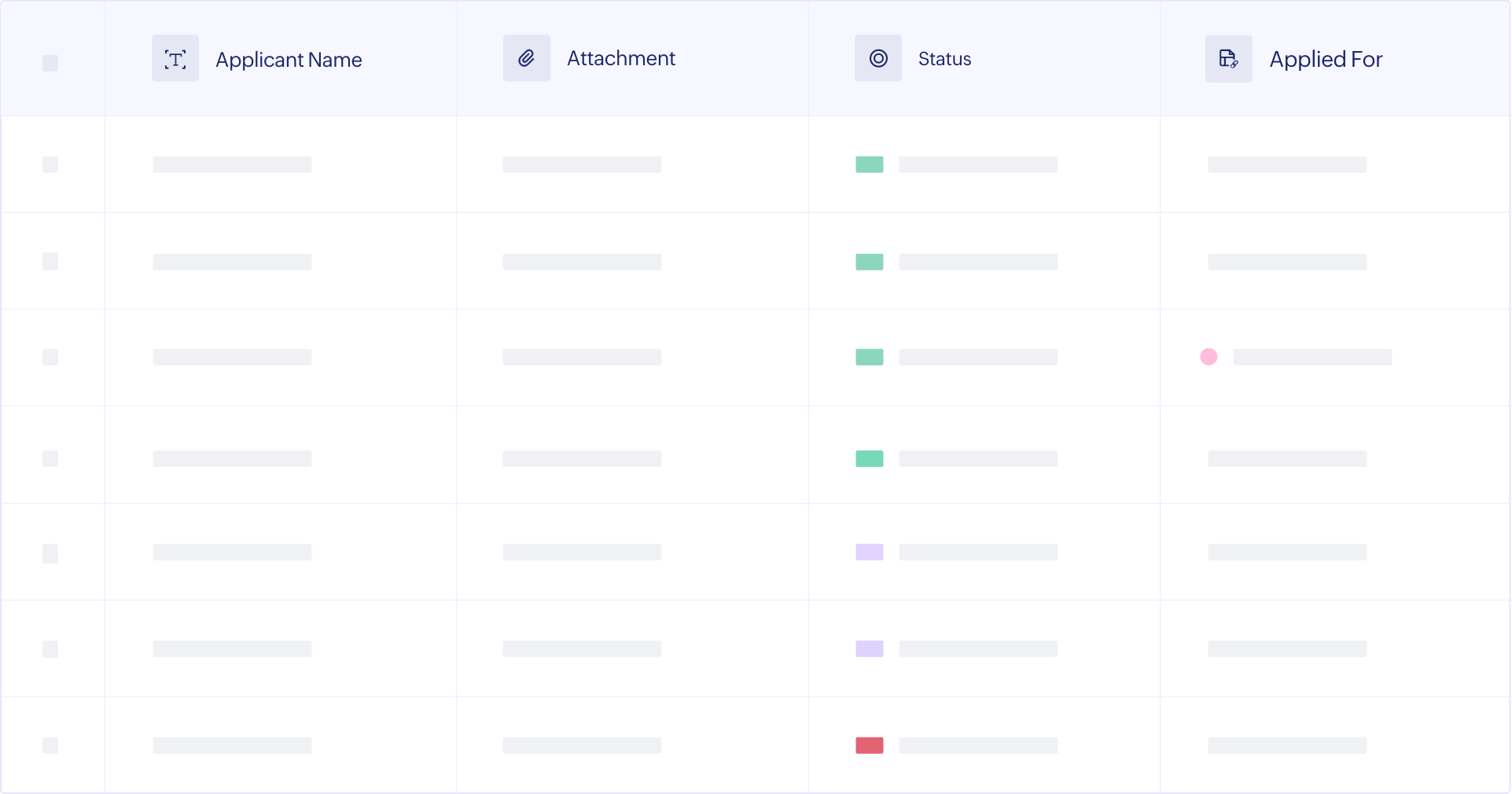The image size is (1512, 794).
Task: Click the Status column target icon
Action: coord(877,58)
